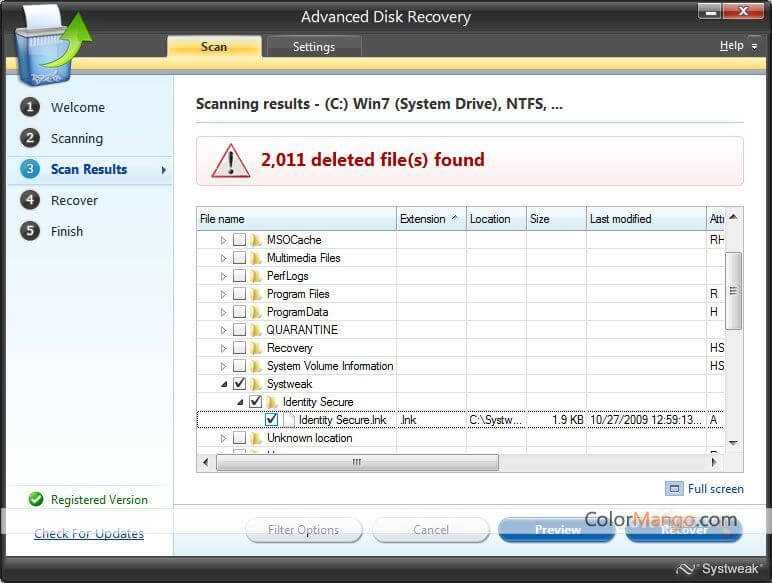
Task: Click the Full screen icon
Action: [x=675, y=489]
